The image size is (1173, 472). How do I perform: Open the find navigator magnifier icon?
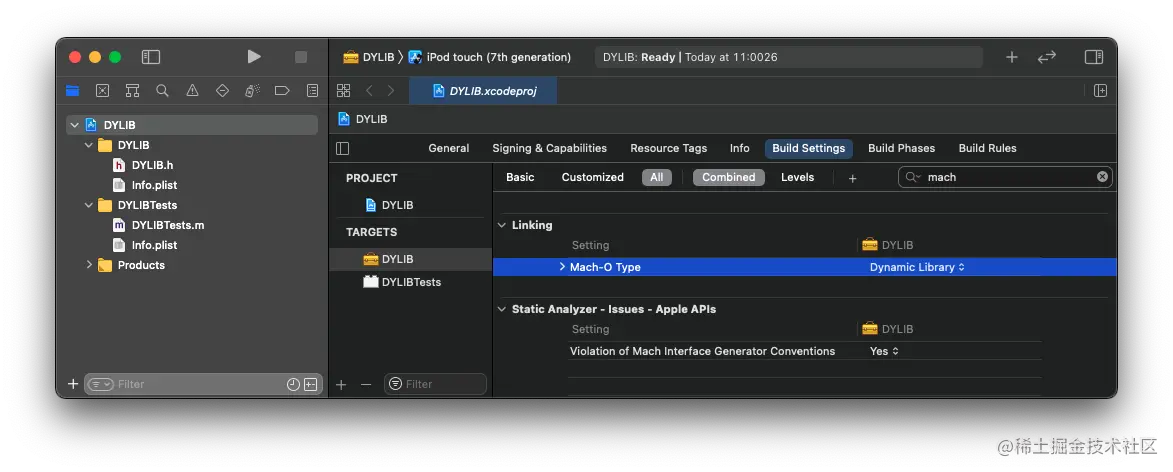(x=162, y=91)
